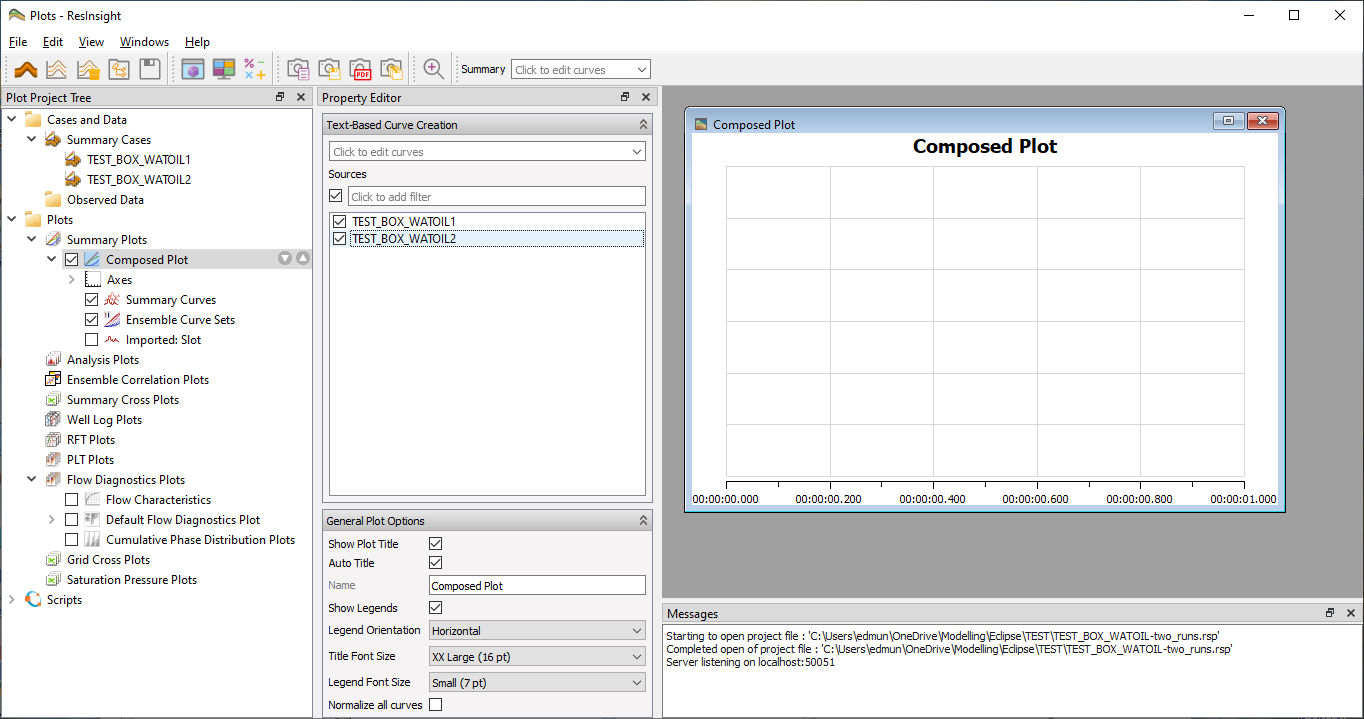Click the summary case with folder icon
Screen dimensions: 1364x719
[x=88, y=69]
